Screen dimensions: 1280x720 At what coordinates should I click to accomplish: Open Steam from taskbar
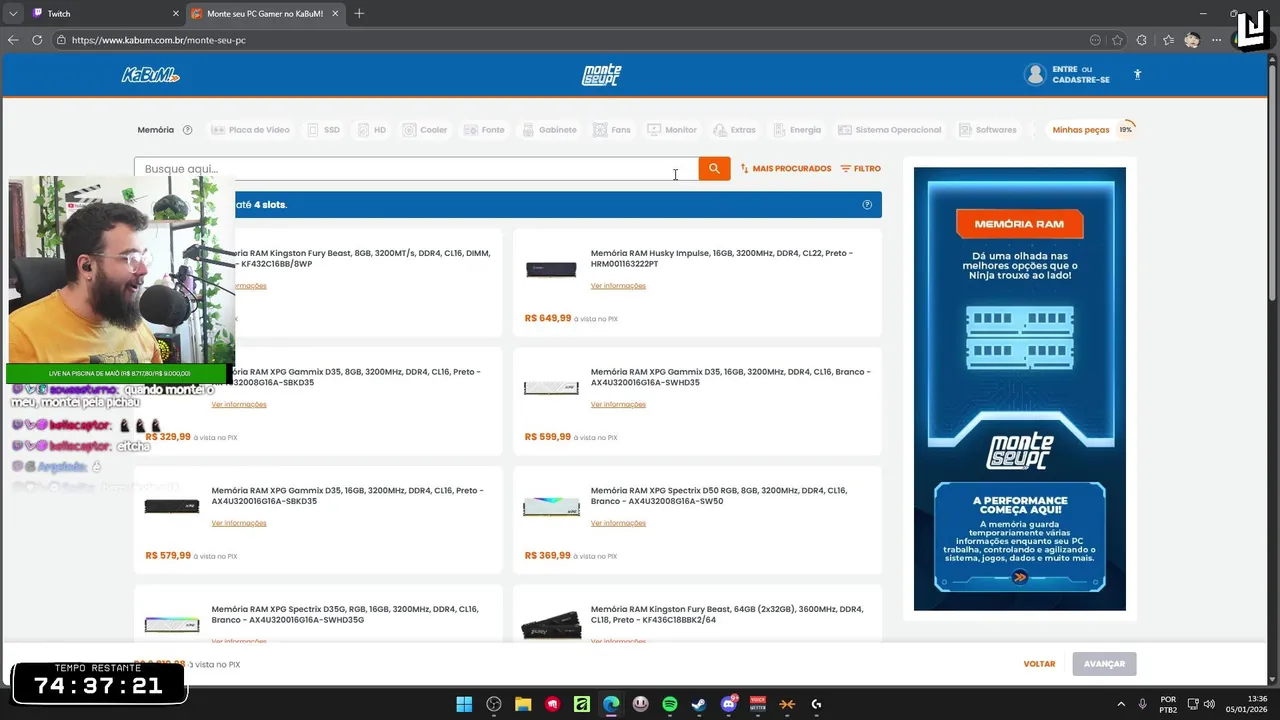click(x=699, y=704)
